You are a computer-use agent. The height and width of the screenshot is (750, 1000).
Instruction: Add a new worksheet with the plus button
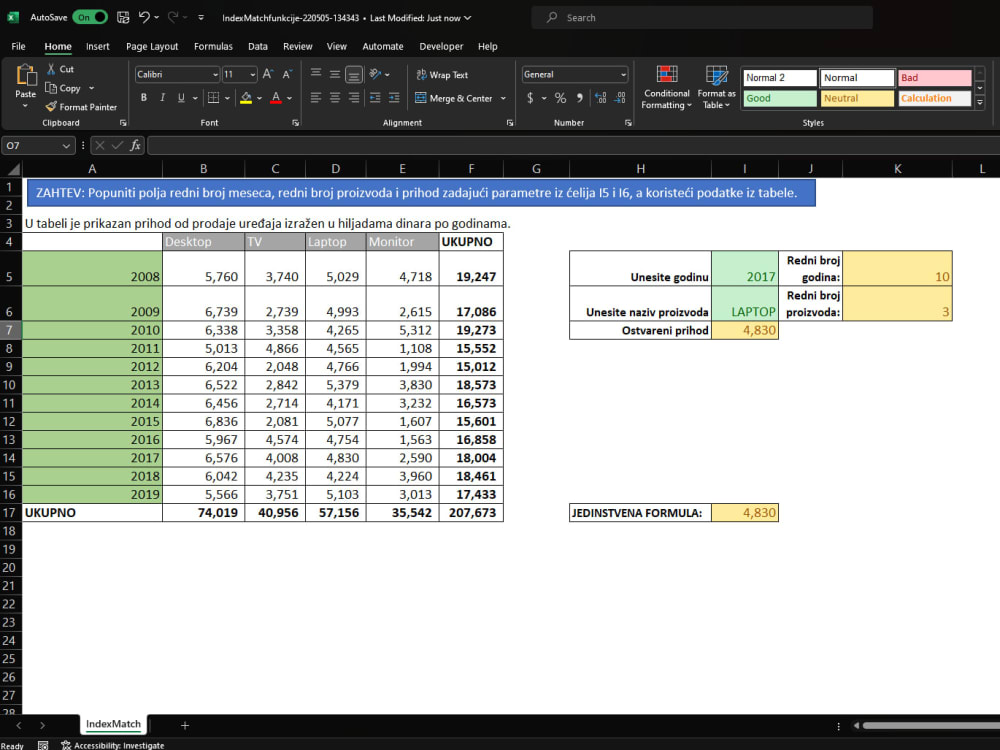coord(184,724)
